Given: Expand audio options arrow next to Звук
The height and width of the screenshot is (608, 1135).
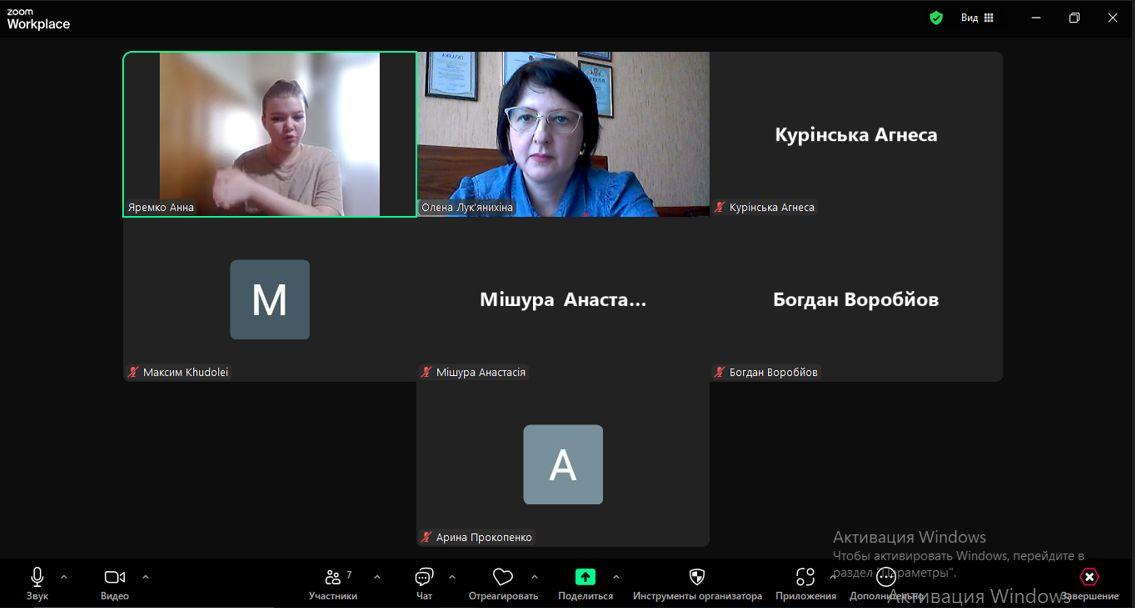Looking at the screenshot, I should click(64, 577).
